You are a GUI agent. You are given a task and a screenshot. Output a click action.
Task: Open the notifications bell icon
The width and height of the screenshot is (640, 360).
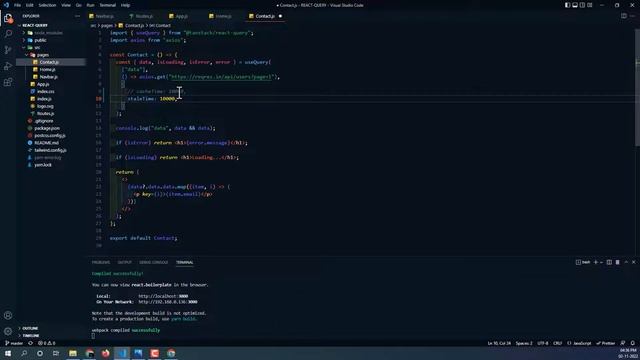tap(633, 343)
